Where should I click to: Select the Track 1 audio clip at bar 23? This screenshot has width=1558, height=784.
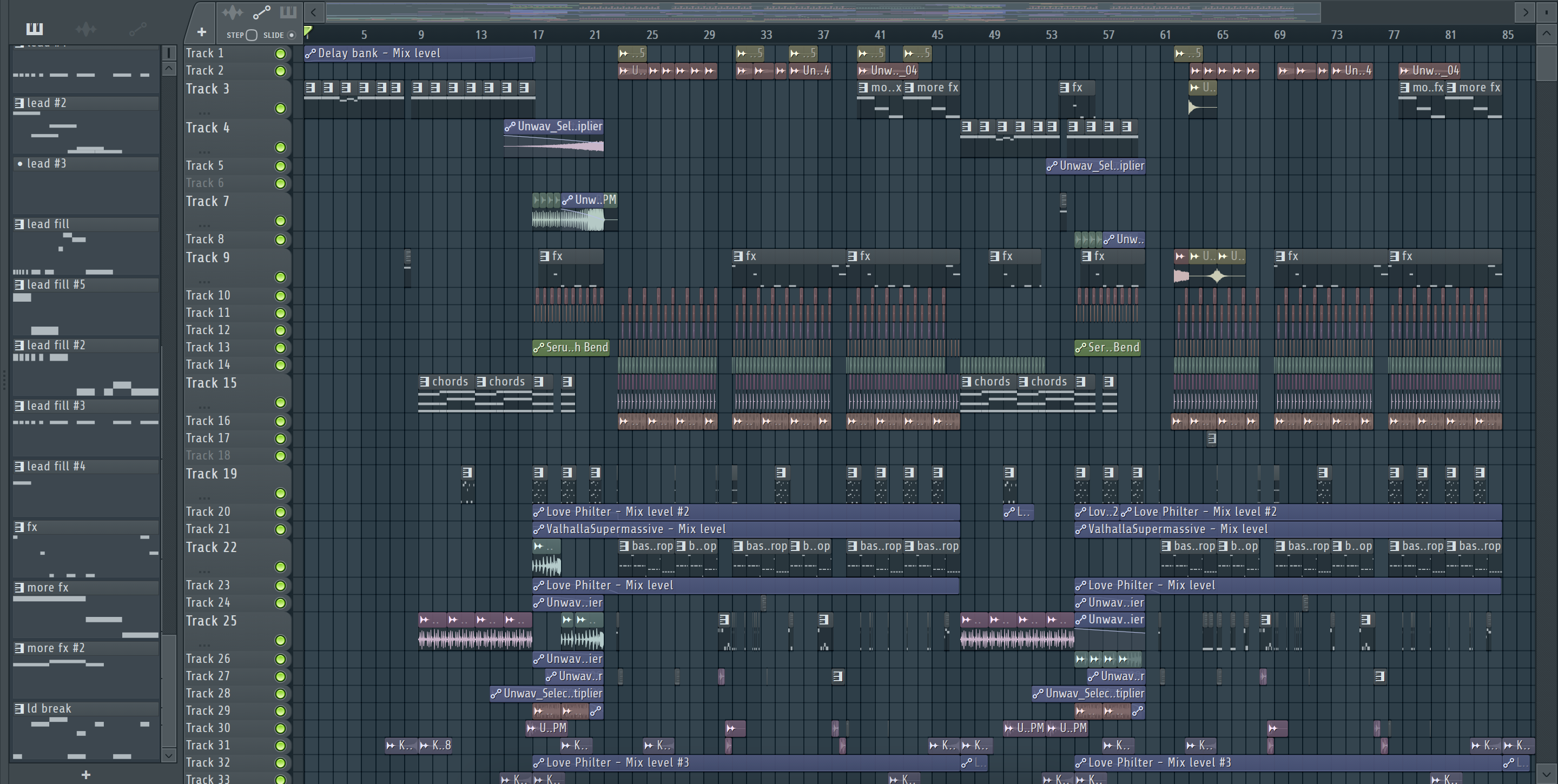[632, 54]
